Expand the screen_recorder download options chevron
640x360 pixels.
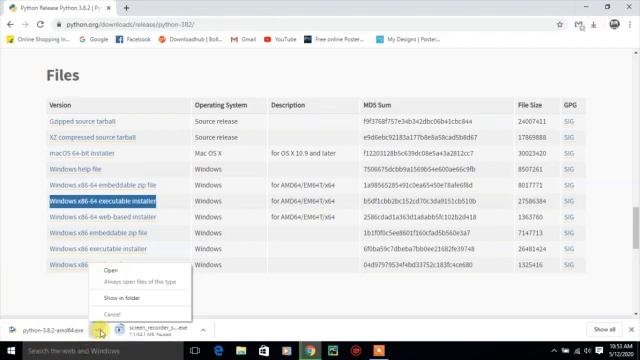203,330
